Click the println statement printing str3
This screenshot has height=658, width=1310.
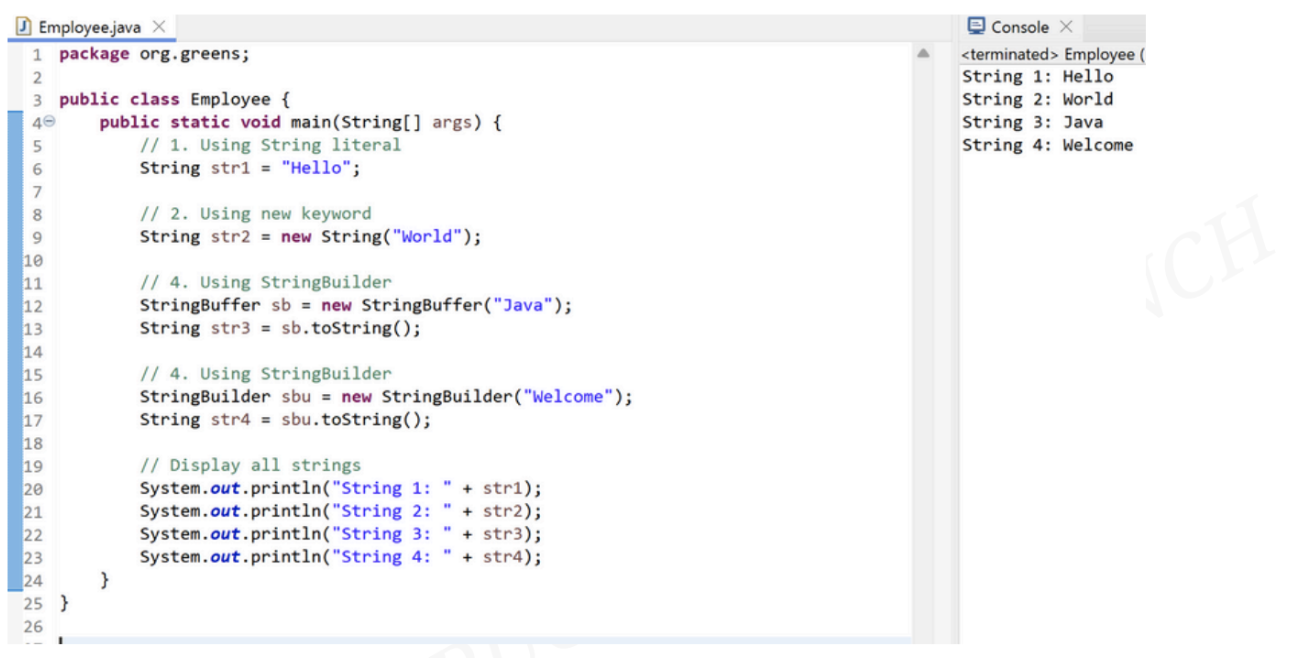[x=340, y=534]
